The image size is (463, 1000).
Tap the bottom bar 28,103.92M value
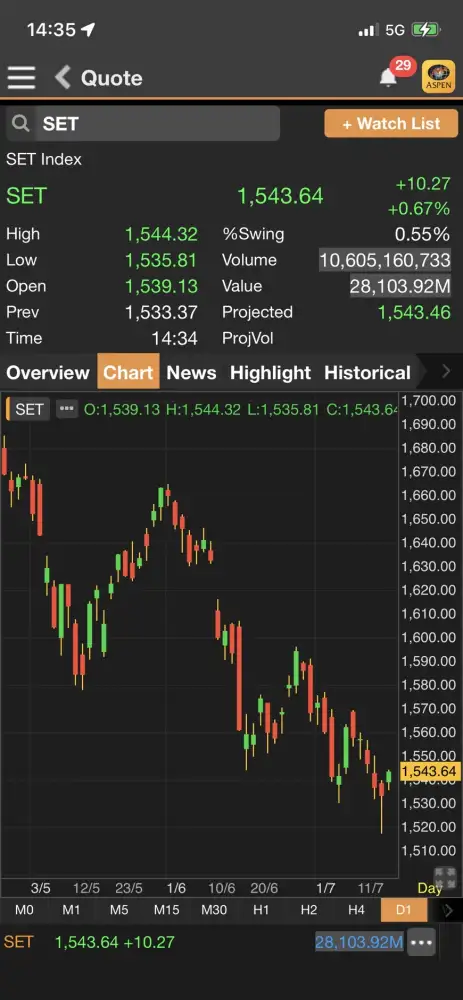359,943
